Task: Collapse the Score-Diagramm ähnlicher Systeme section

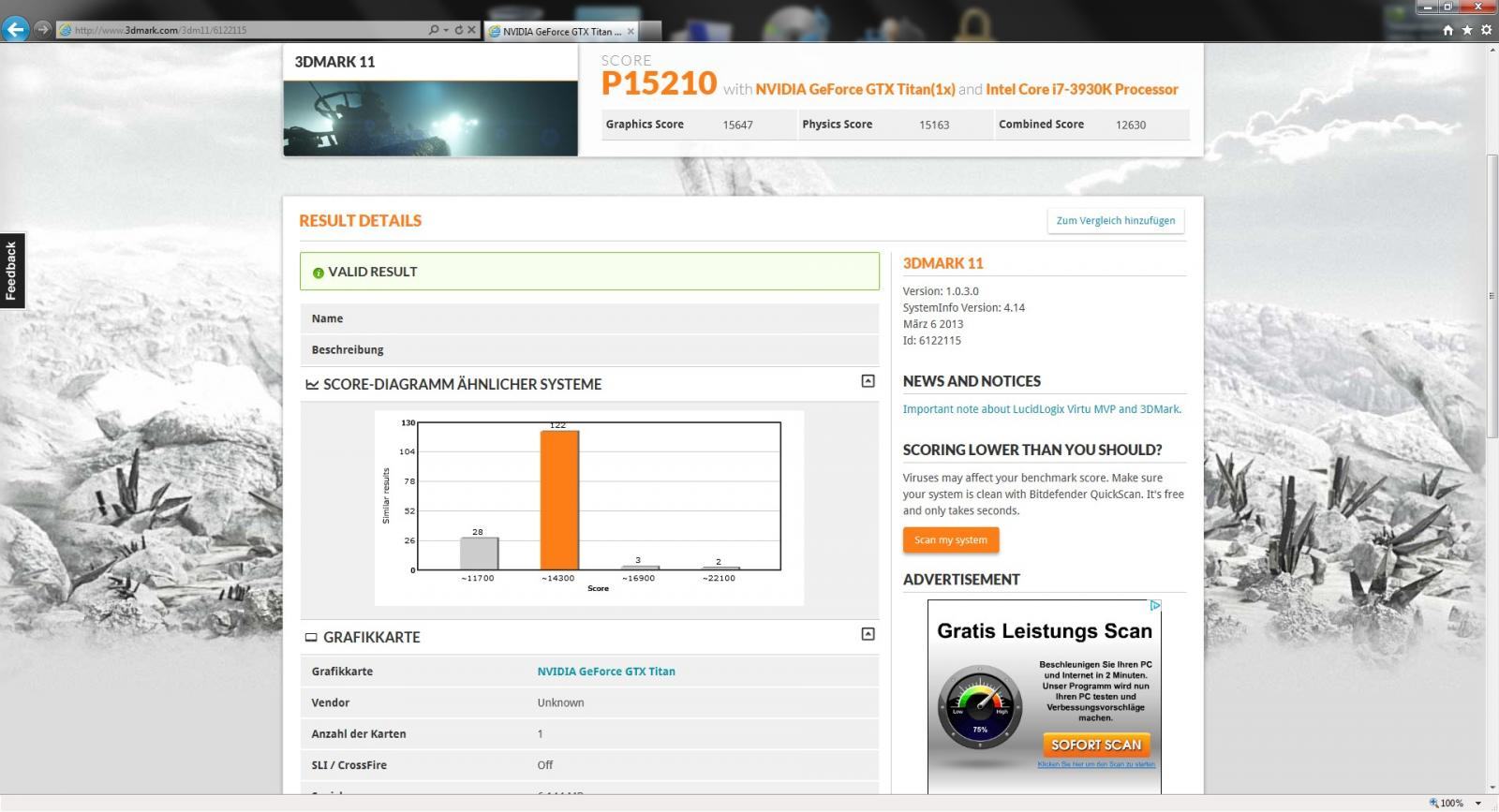Action: tap(868, 381)
